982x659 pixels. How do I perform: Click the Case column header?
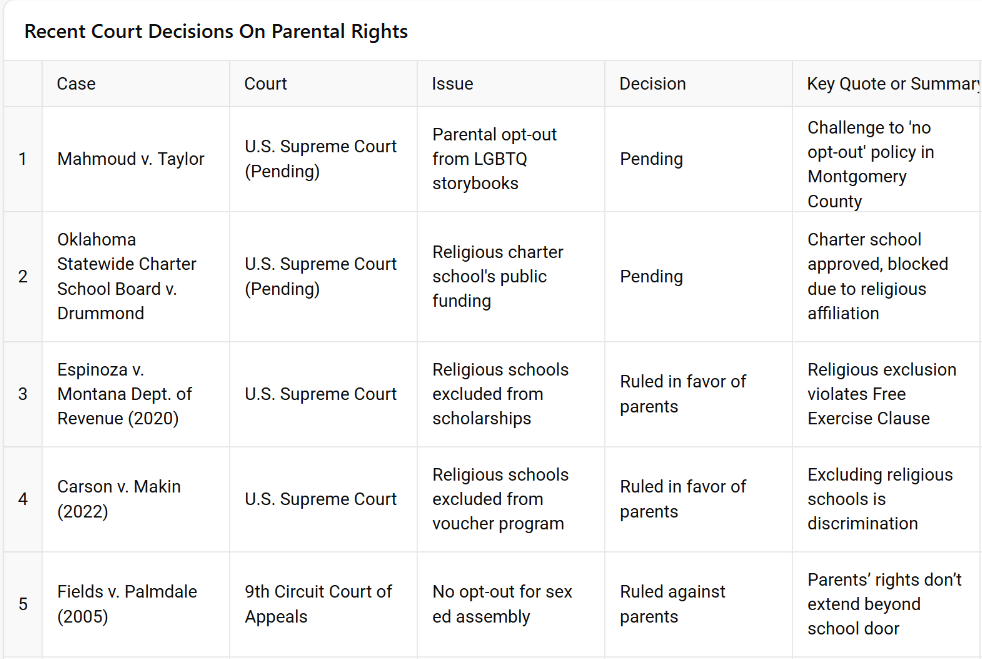(76, 84)
